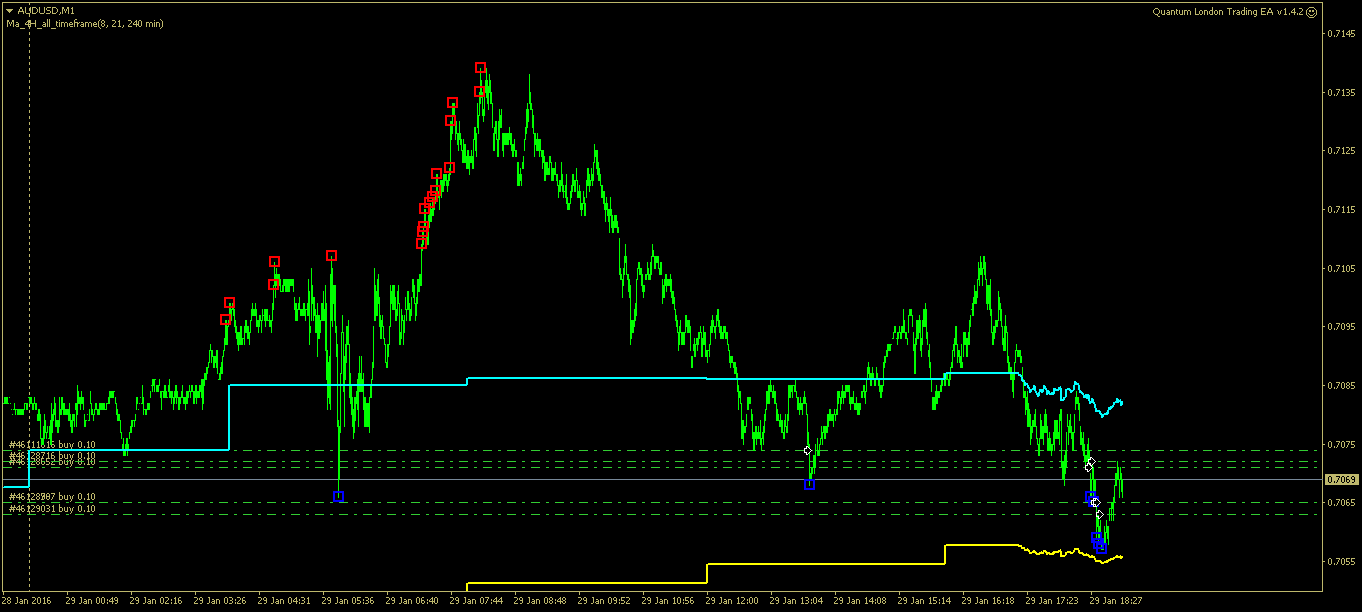Open the AUDUSD,M1 chart dropdown triangle
The image size is (1362, 612).
(x=9, y=10)
